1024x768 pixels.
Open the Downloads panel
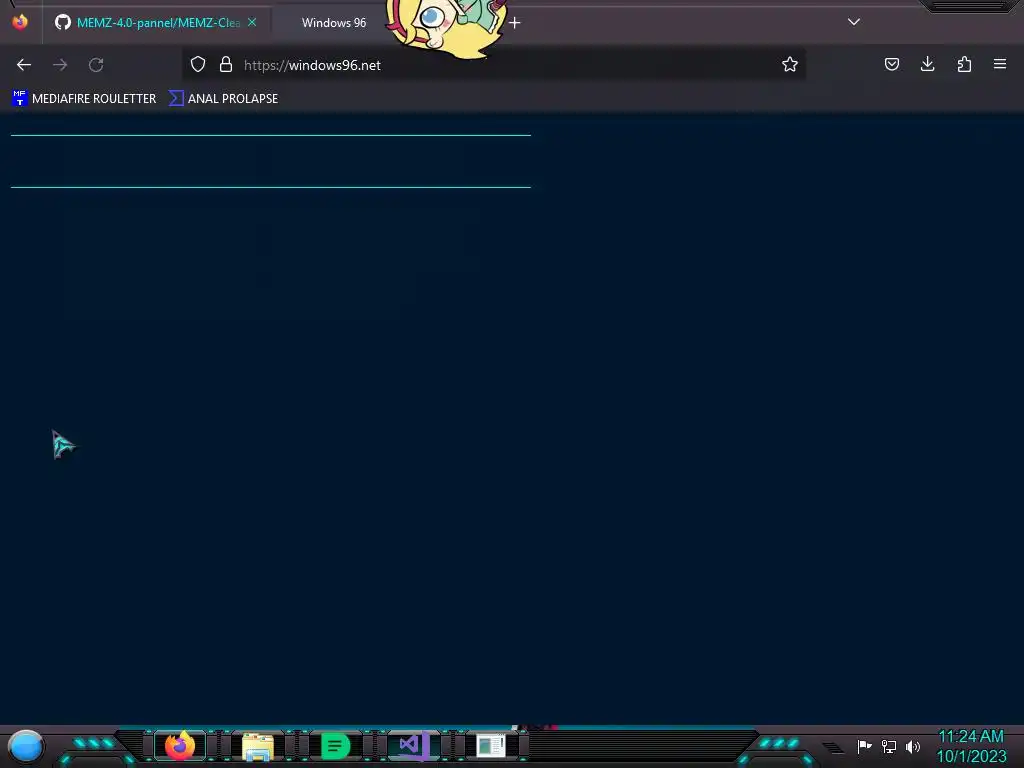[x=927, y=64]
